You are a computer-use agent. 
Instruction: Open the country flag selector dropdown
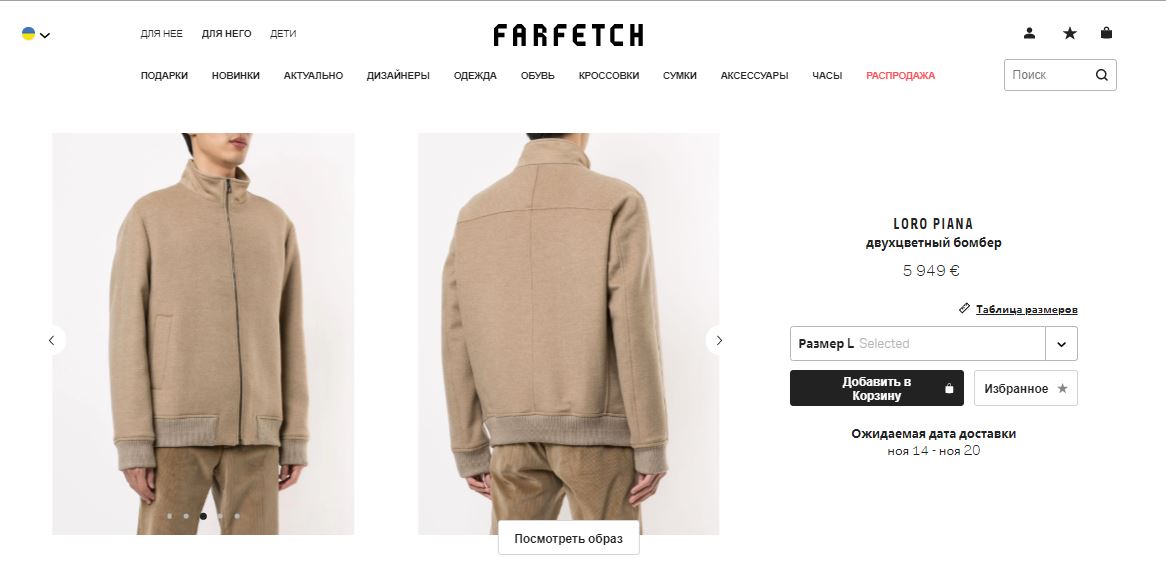click(x=35, y=34)
